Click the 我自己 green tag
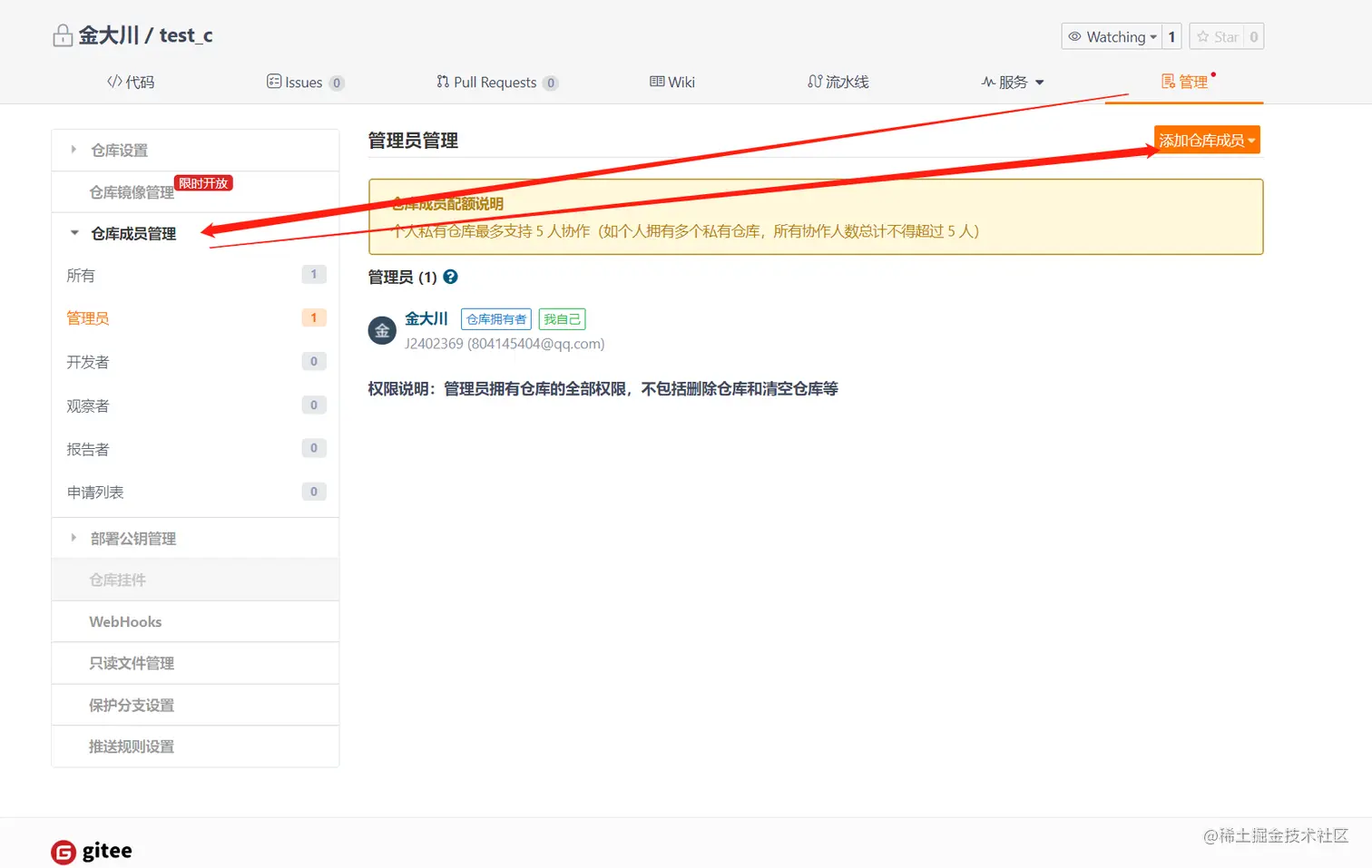Screen dimensions: 1372x868 click(563, 319)
